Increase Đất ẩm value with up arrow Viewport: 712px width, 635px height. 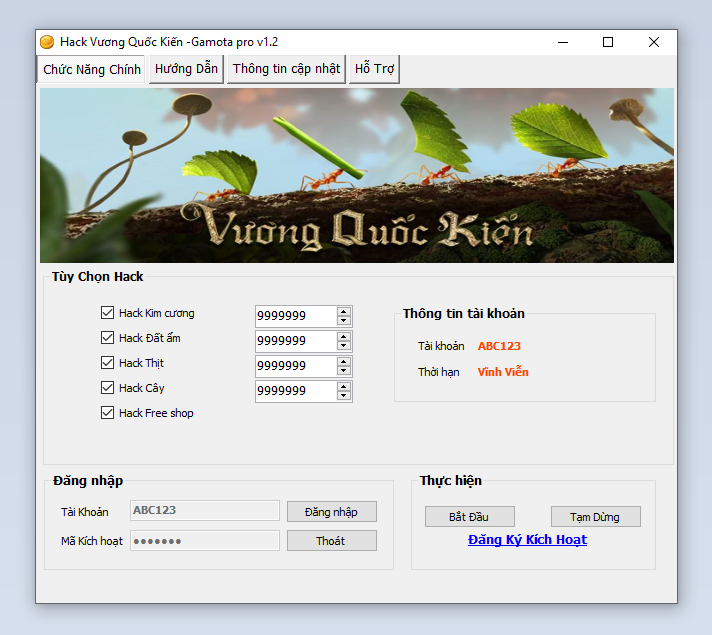(344, 336)
